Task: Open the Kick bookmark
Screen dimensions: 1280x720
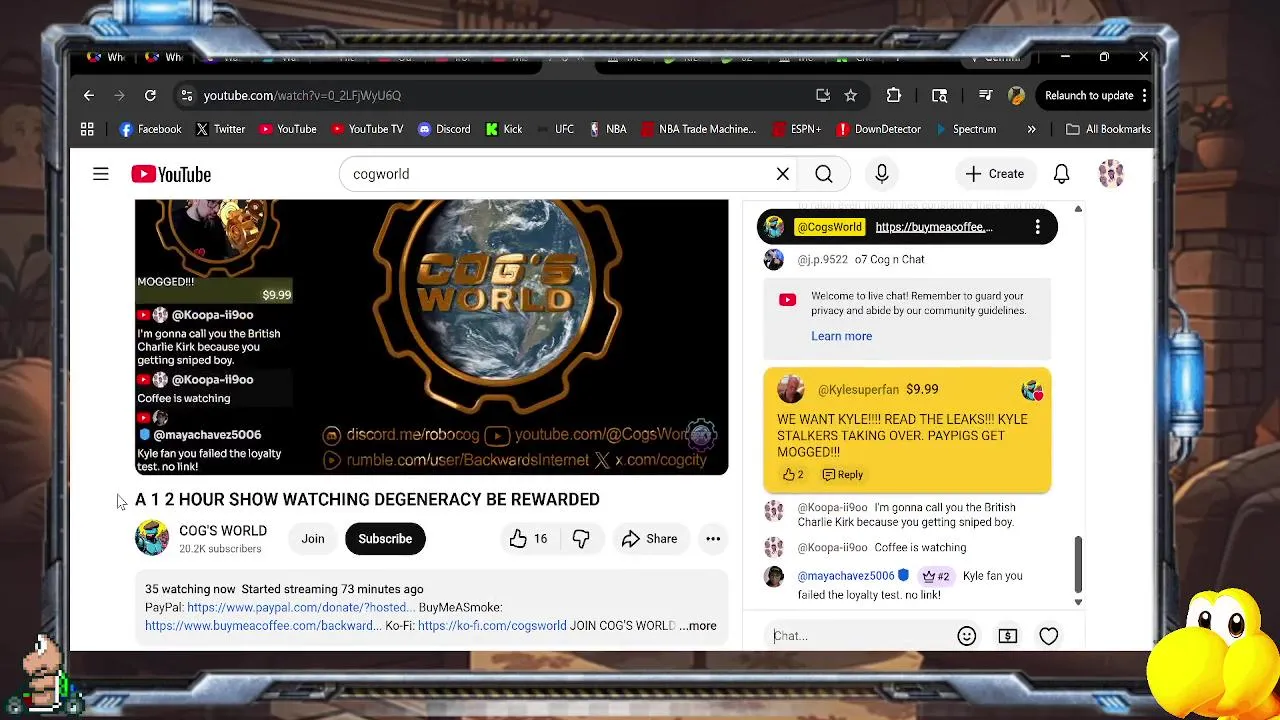Action: 503,129
